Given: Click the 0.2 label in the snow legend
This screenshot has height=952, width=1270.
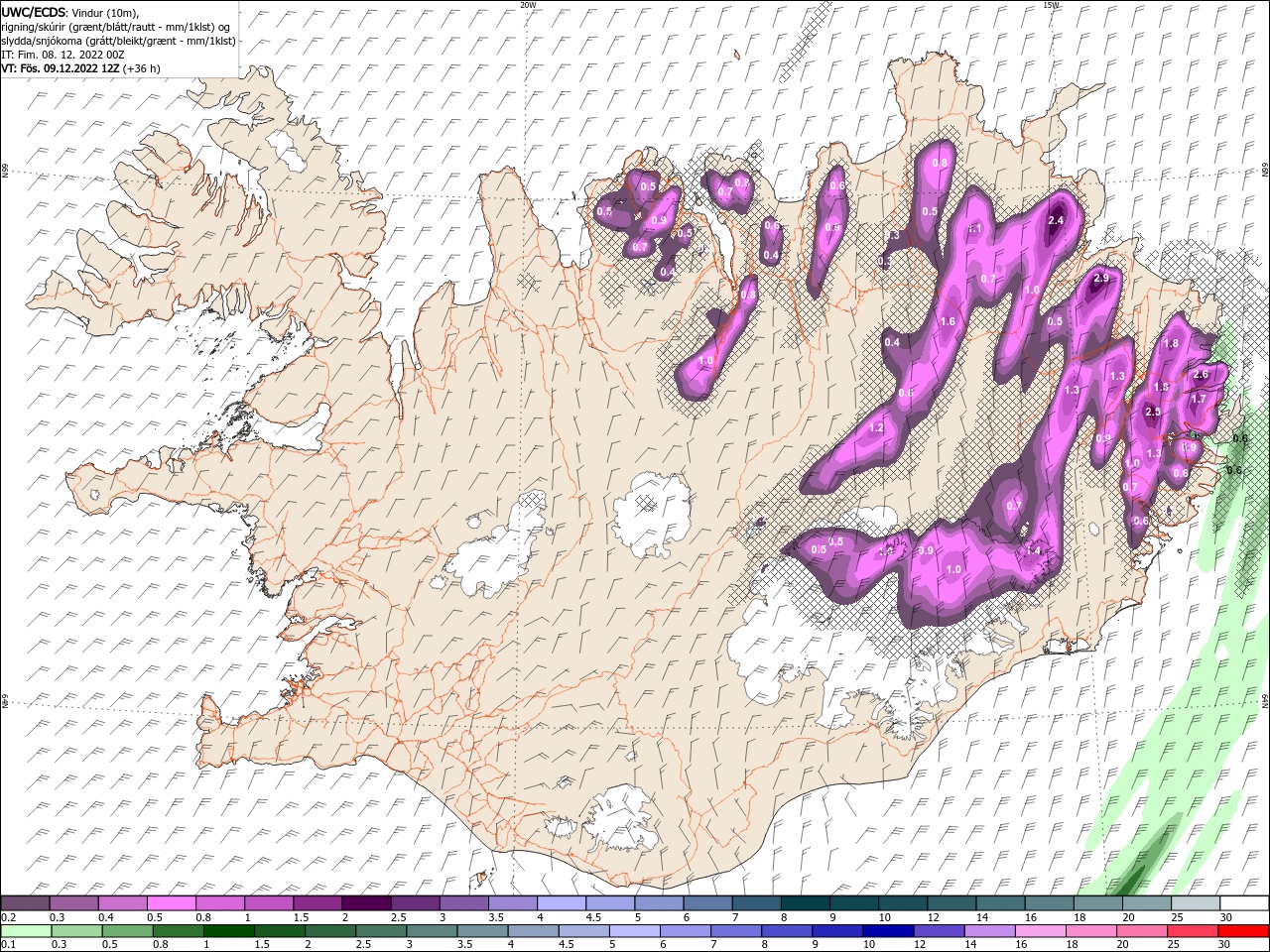Looking at the screenshot, I should tap(8, 917).
